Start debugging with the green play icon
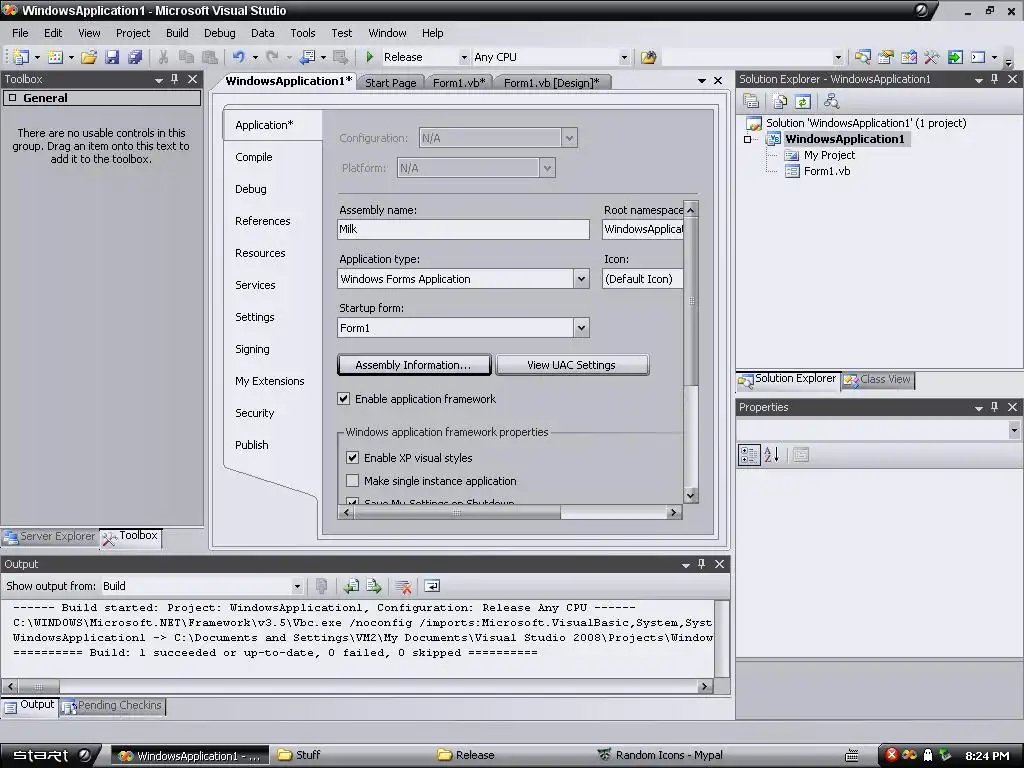This screenshot has height=768, width=1024. tap(370, 57)
